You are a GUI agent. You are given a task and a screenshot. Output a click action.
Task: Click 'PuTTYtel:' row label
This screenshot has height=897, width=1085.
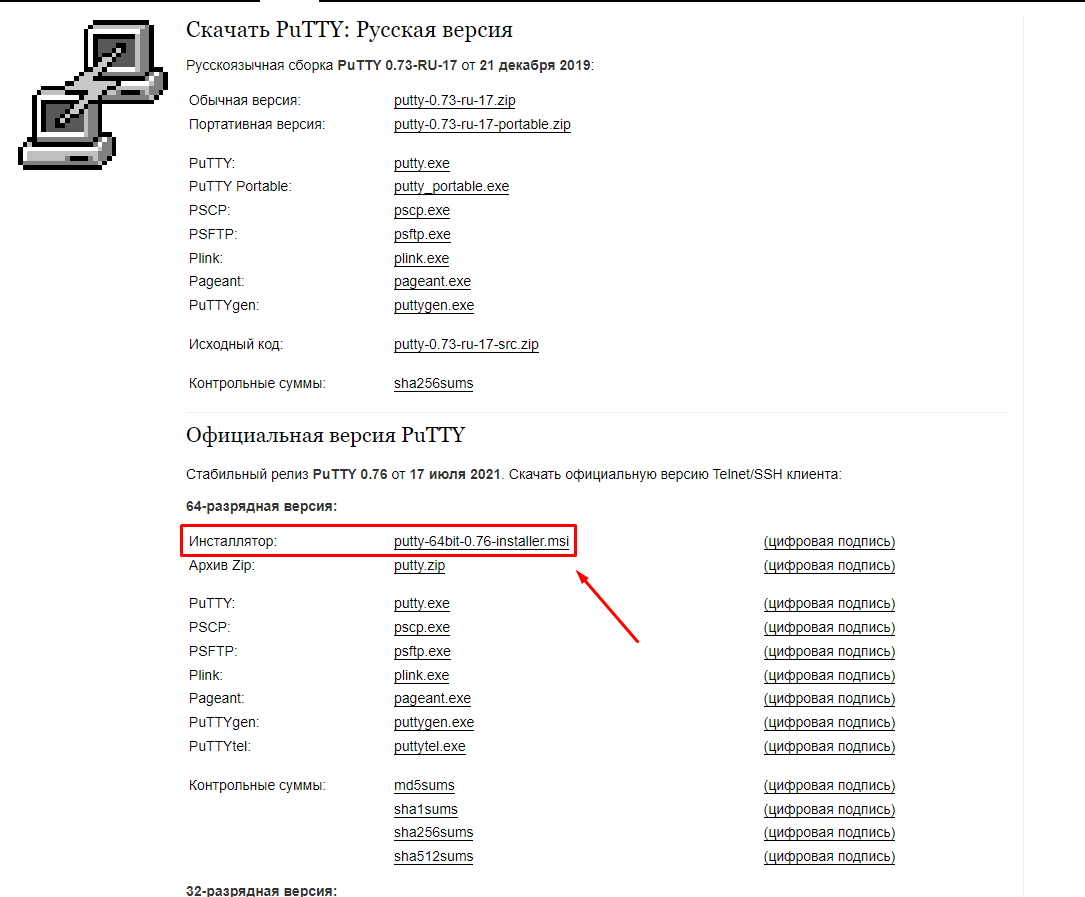[220, 747]
